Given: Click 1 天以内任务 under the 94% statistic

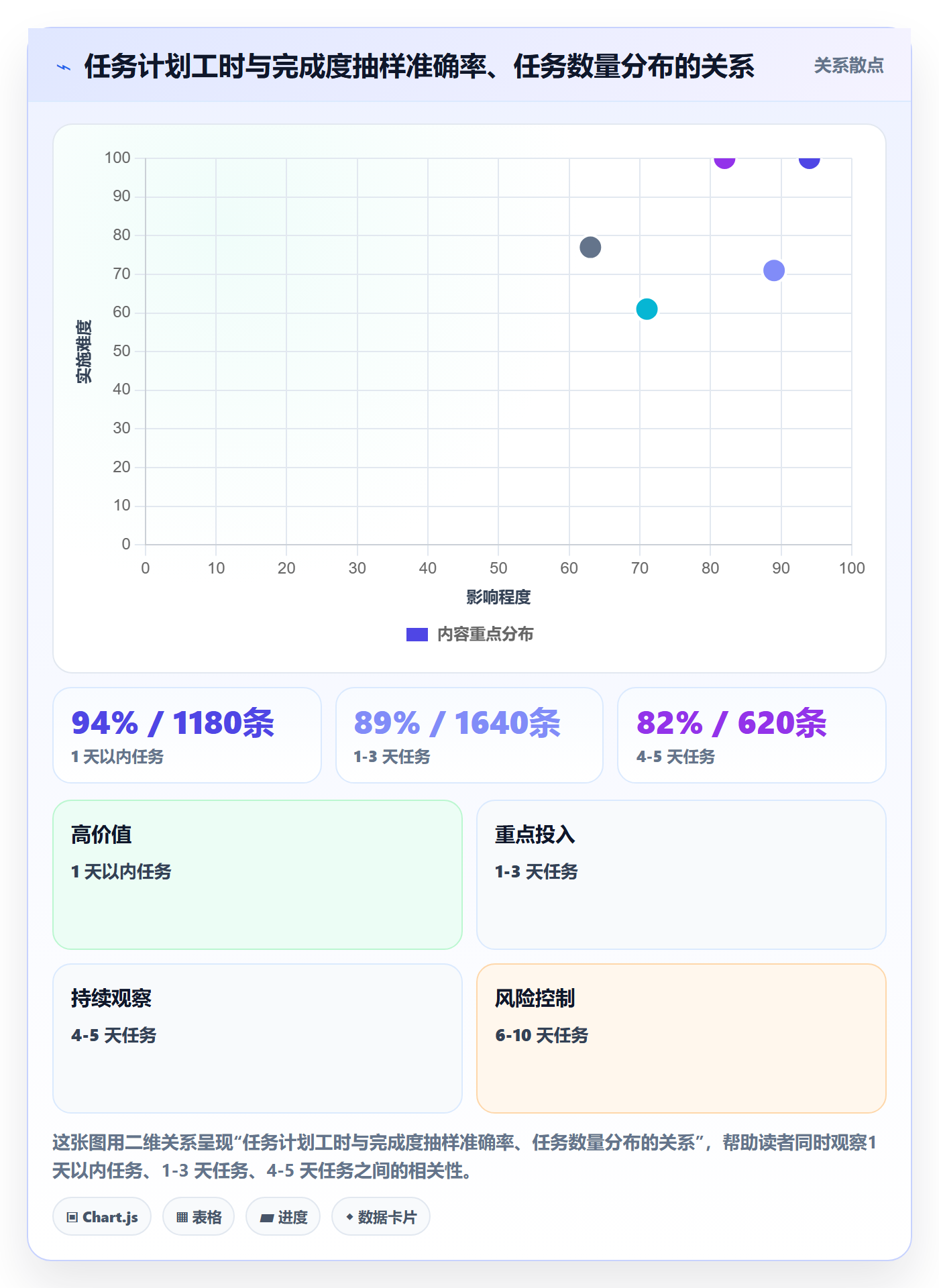Looking at the screenshot, I should 117,757.
